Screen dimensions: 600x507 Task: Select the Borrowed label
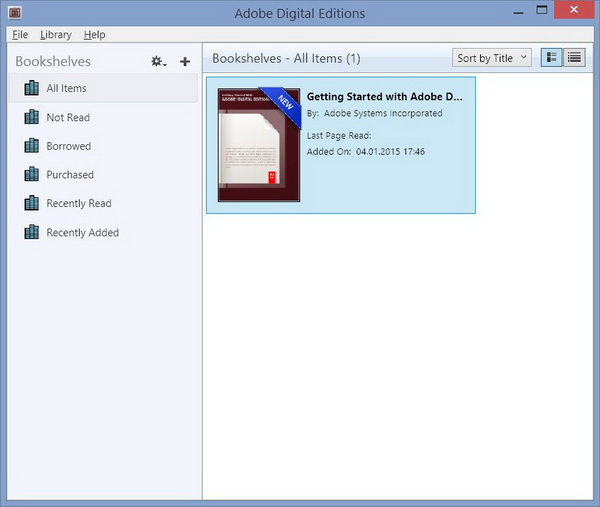[x=69, y=146]
